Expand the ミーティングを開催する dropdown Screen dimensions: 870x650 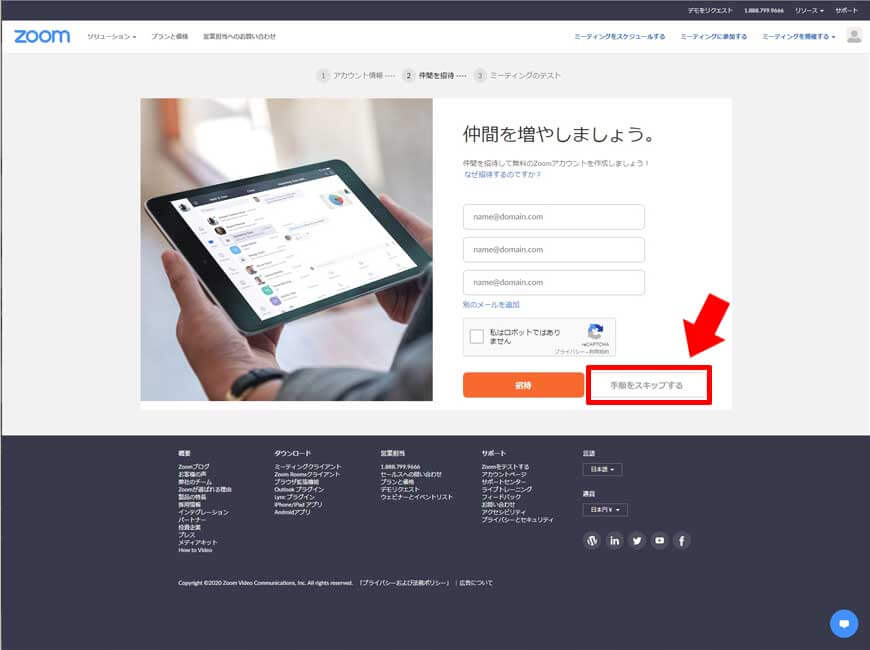click(798, 37)
